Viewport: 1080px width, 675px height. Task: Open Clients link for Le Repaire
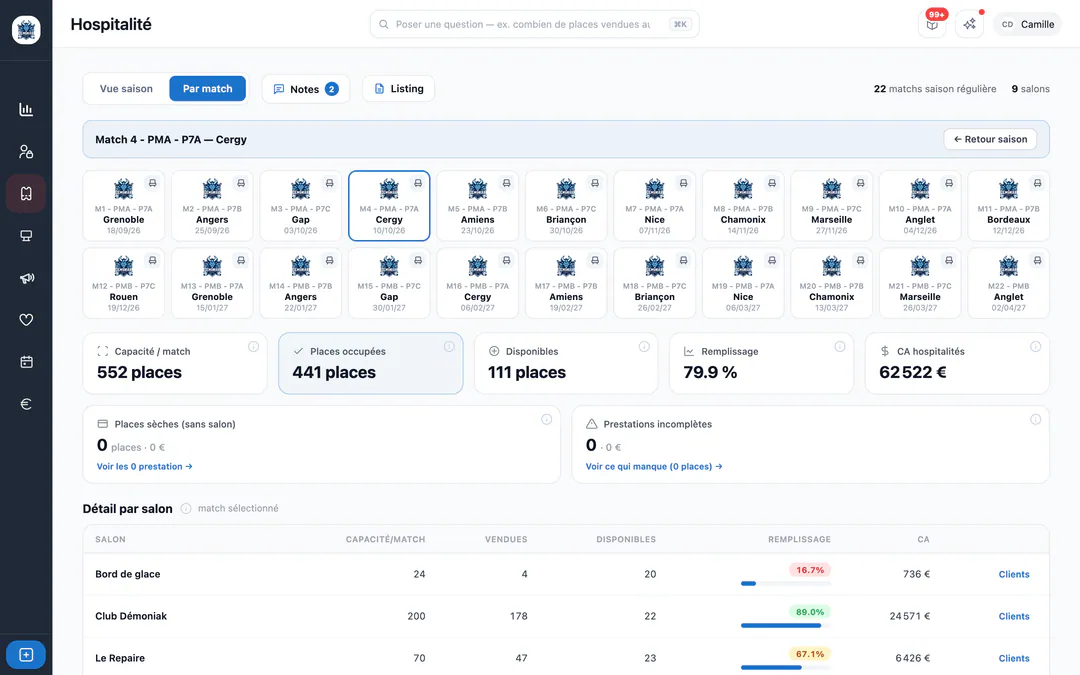[x=1014, y=658]
